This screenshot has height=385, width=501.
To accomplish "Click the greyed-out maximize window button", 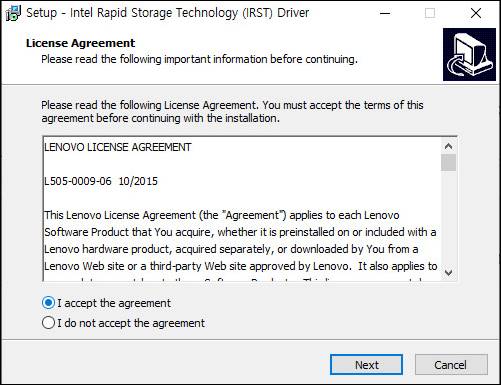I will (x=430, y=13).
